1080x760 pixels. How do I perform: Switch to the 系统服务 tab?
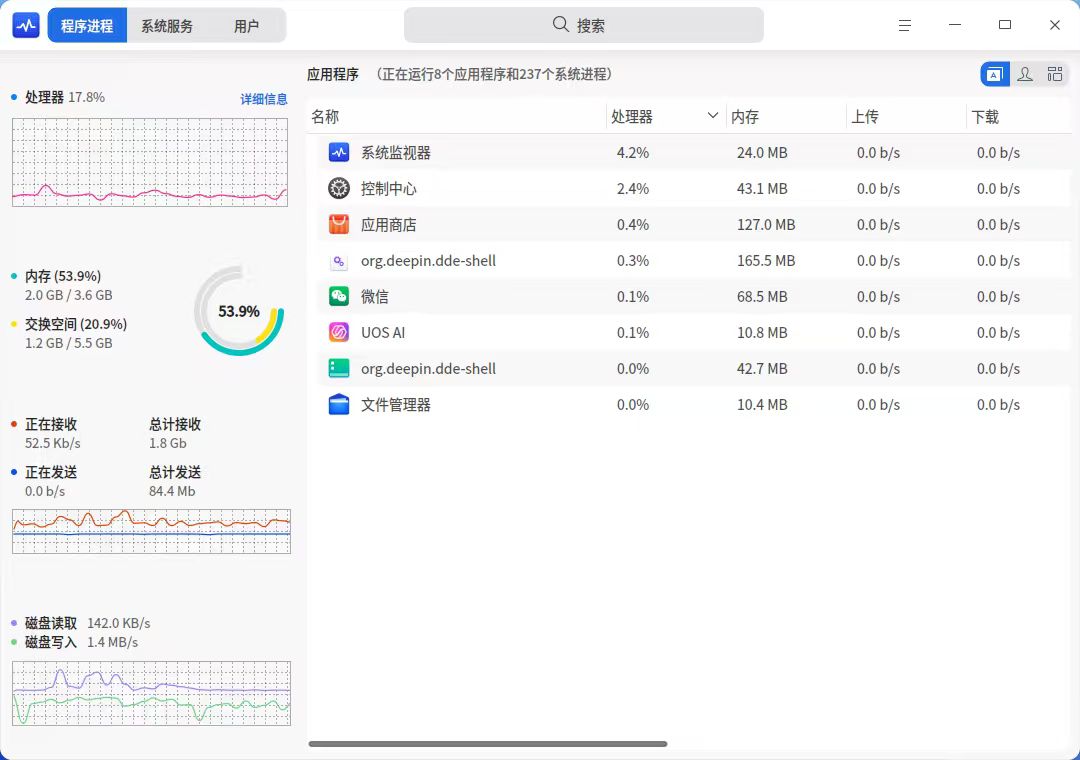coord(167,25)
